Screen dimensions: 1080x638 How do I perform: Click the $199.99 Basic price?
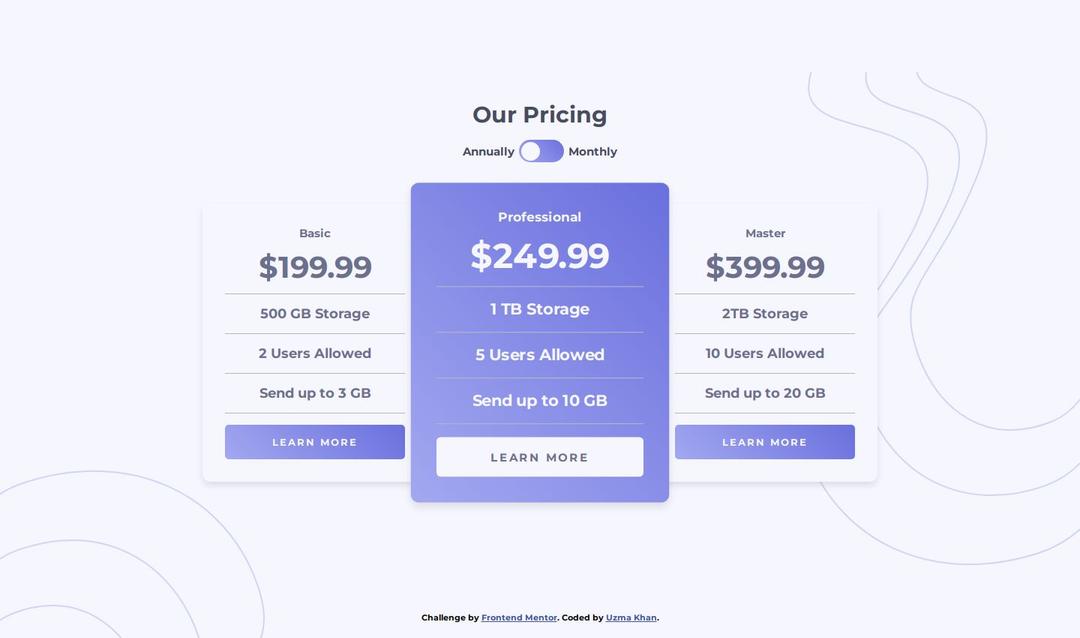315,267
